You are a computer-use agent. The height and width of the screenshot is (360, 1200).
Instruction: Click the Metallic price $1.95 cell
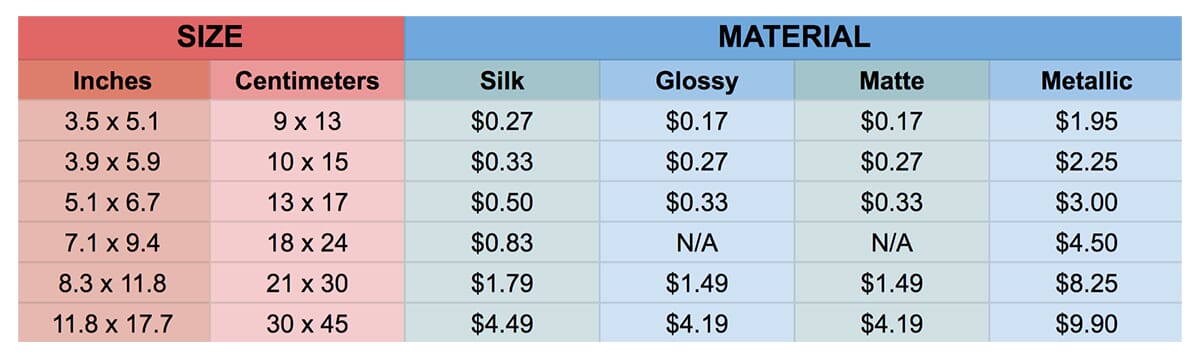[x=1086, y=121]
